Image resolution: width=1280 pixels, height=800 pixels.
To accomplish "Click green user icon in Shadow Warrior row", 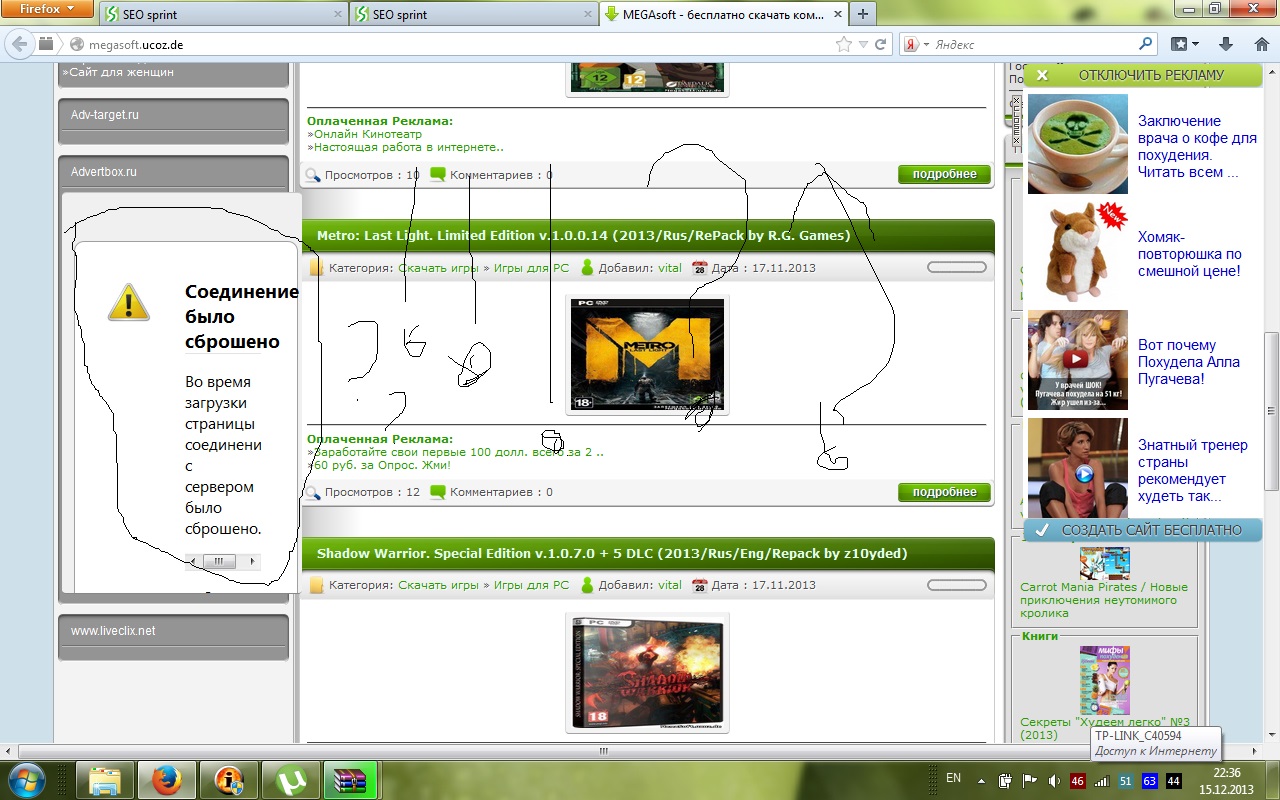I will 588,585.
